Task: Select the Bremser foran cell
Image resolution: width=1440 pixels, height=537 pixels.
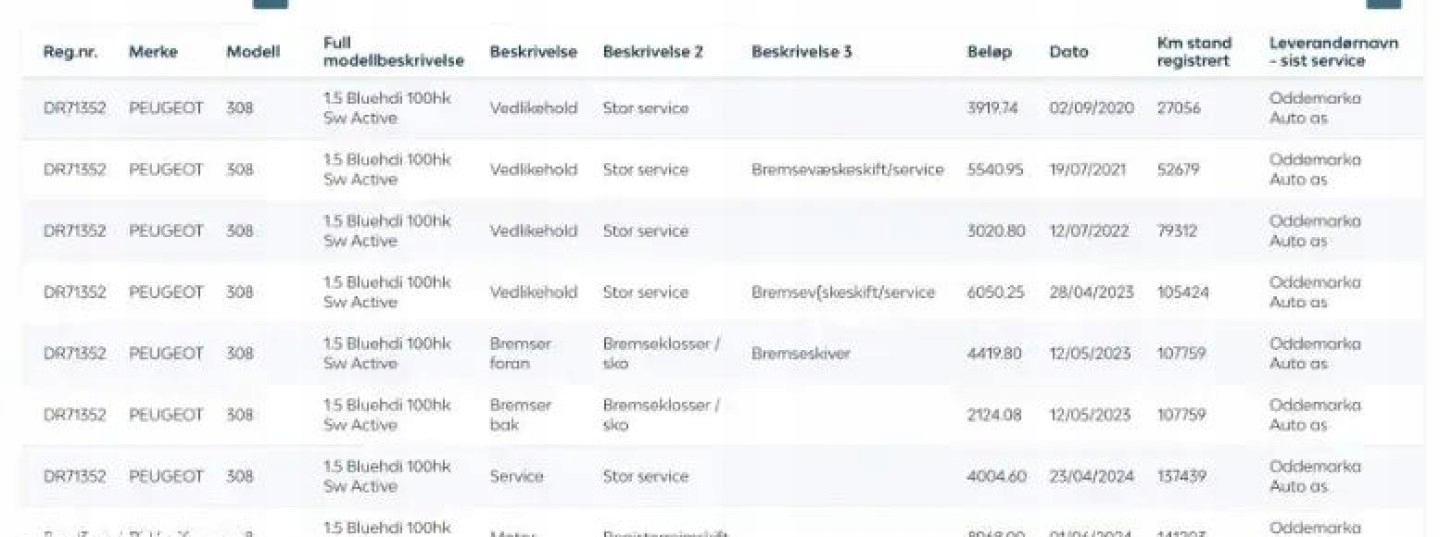Action: click(520, 354)
